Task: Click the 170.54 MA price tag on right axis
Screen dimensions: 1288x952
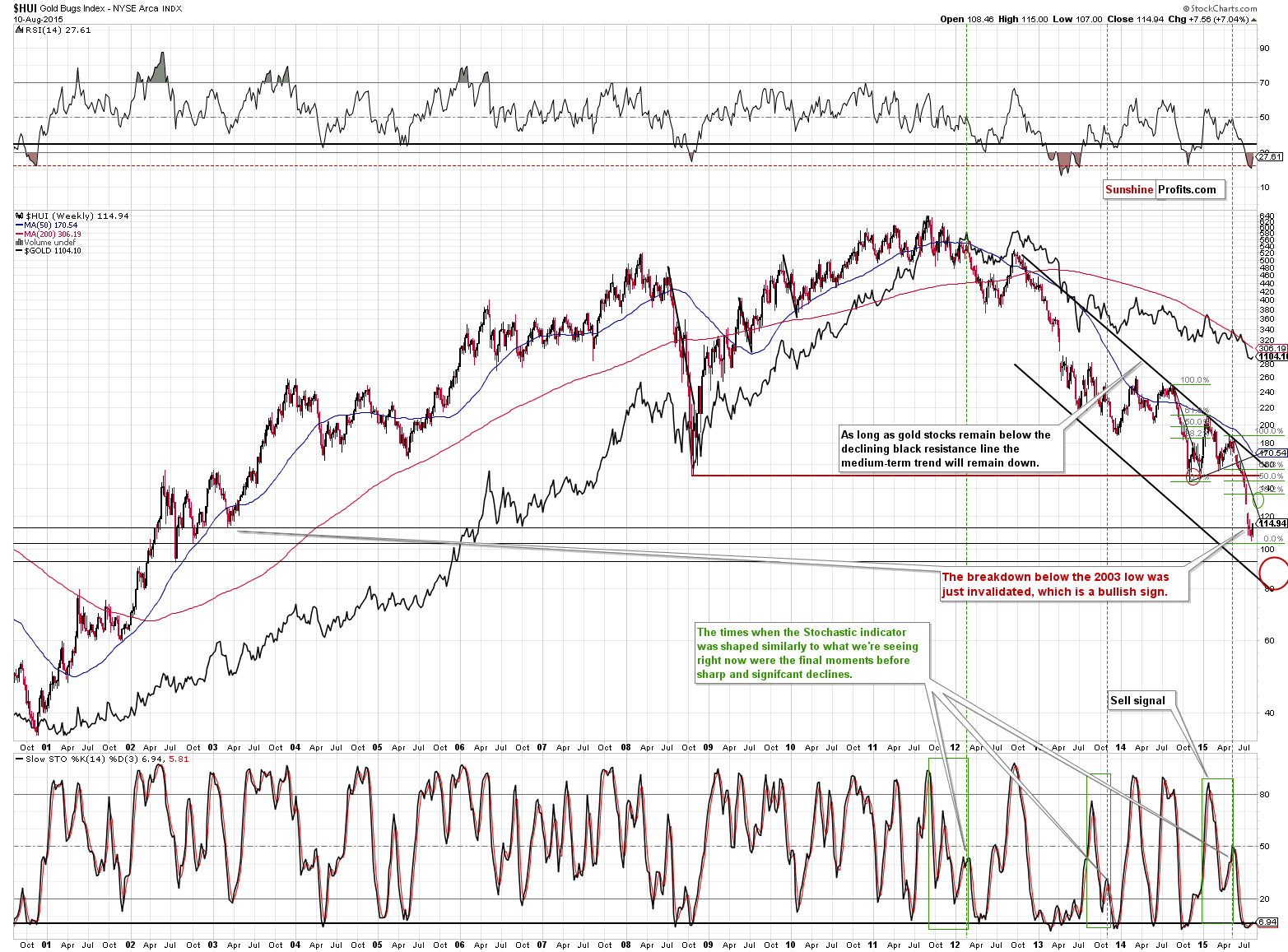Action: pyautogui.click(x=1272, y=453)
